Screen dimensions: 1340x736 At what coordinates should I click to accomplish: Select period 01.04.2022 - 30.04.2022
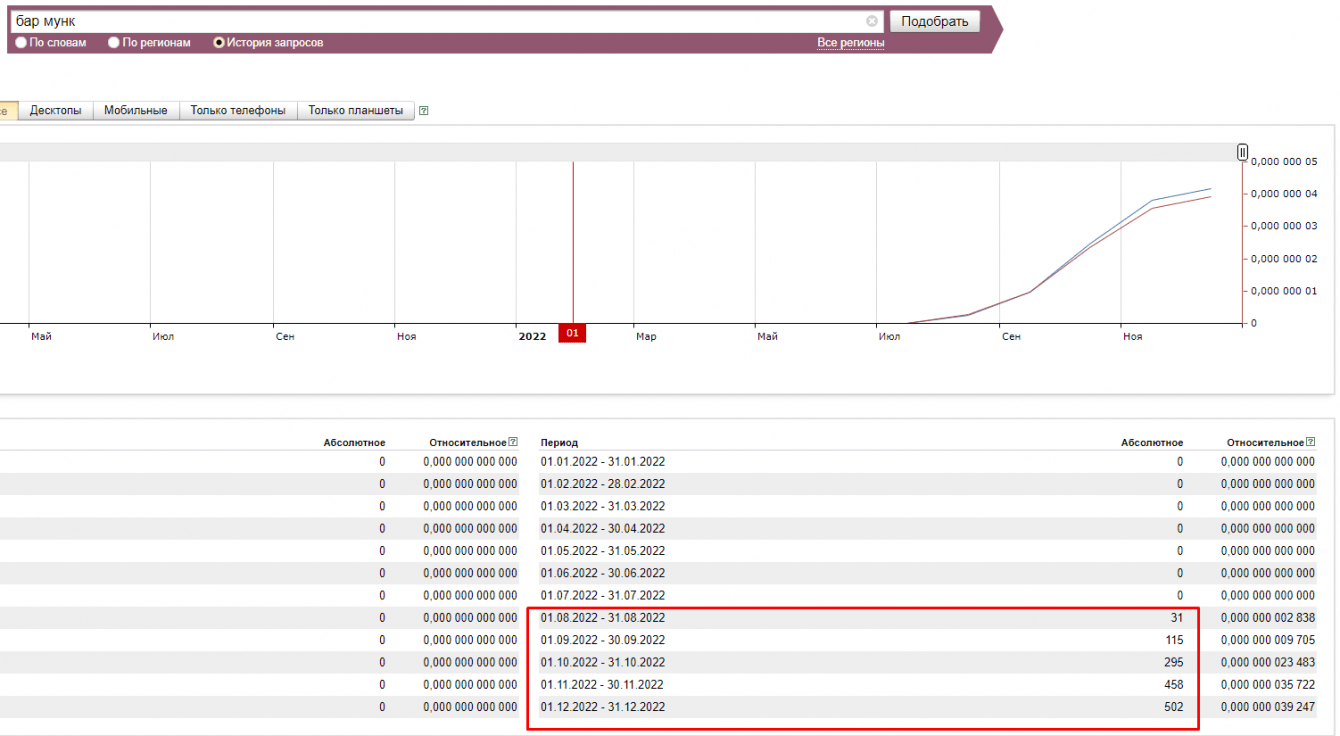coord(603,528)
